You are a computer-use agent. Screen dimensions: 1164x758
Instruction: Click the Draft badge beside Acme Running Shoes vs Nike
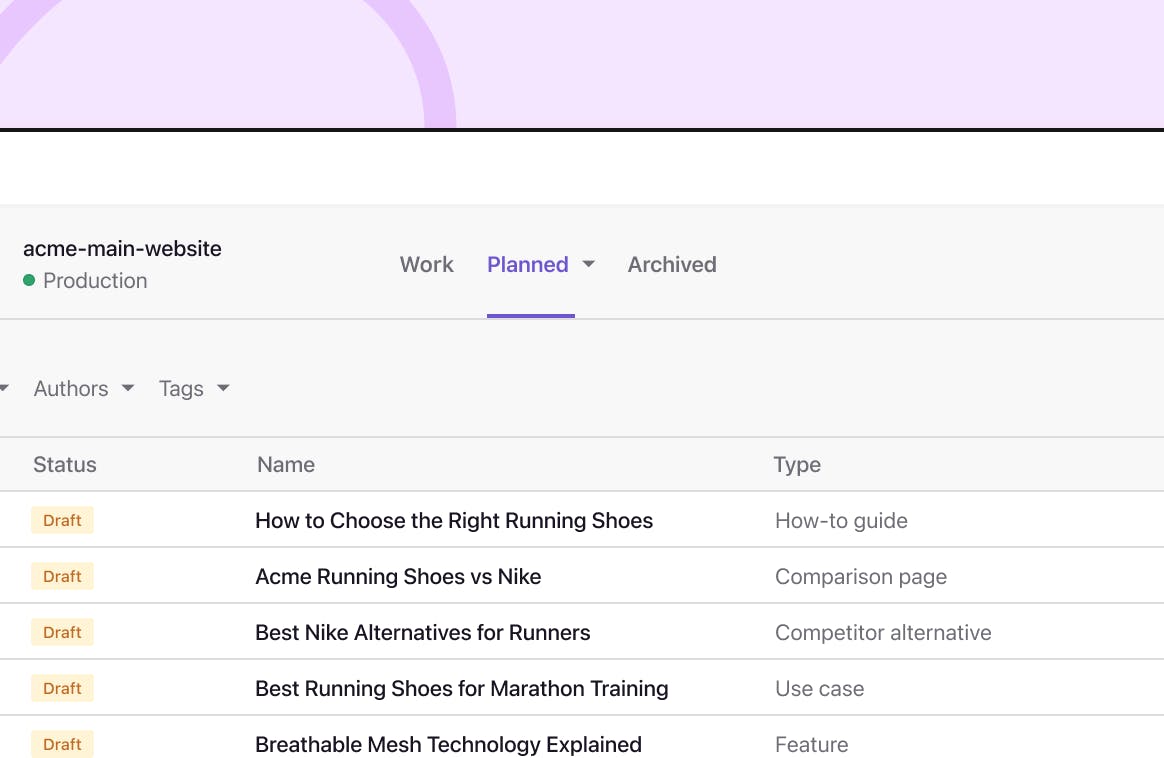[x=62, y=576]
